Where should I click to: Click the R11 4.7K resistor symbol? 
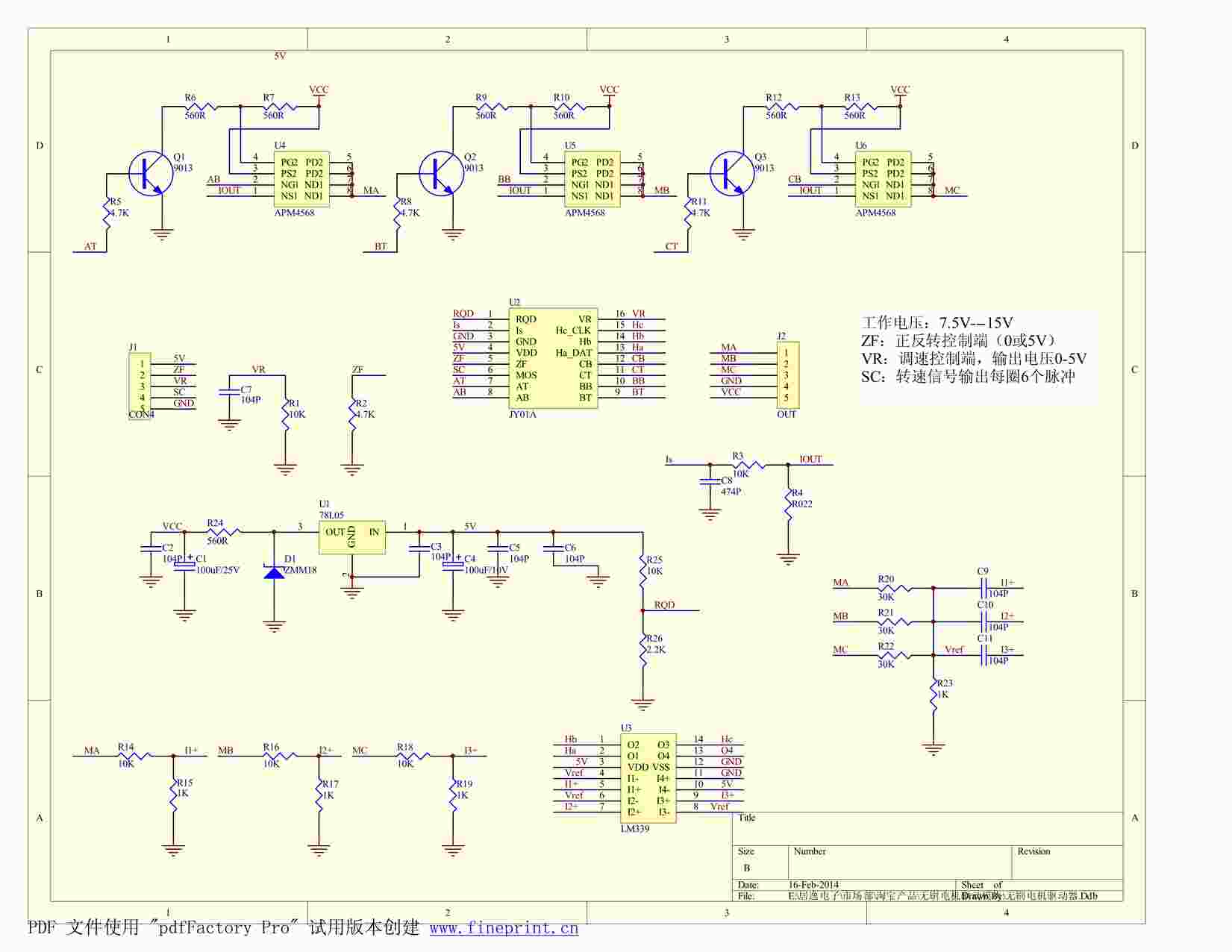[687, 213]
